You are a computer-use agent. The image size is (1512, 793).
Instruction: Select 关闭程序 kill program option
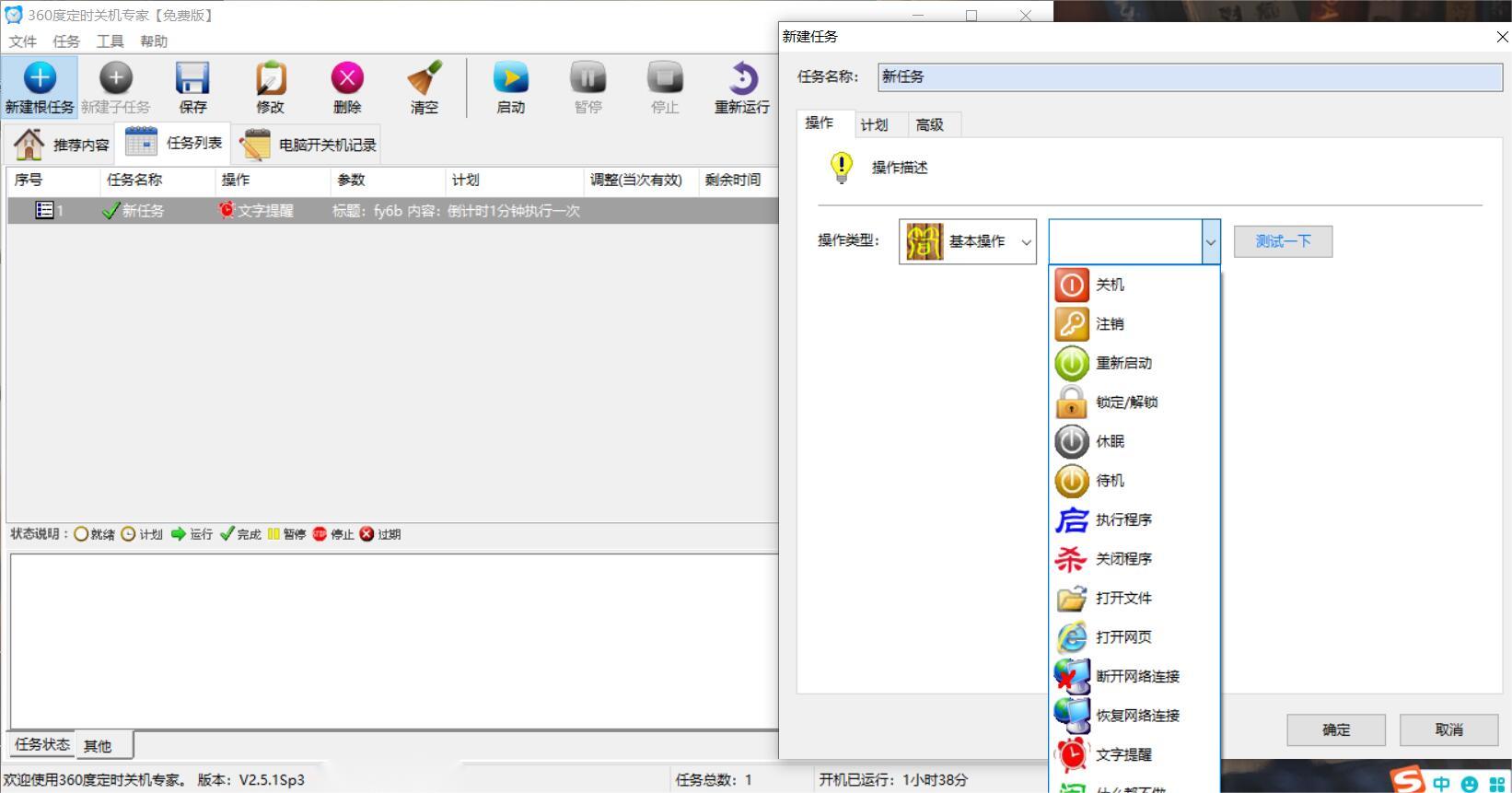1134,559
